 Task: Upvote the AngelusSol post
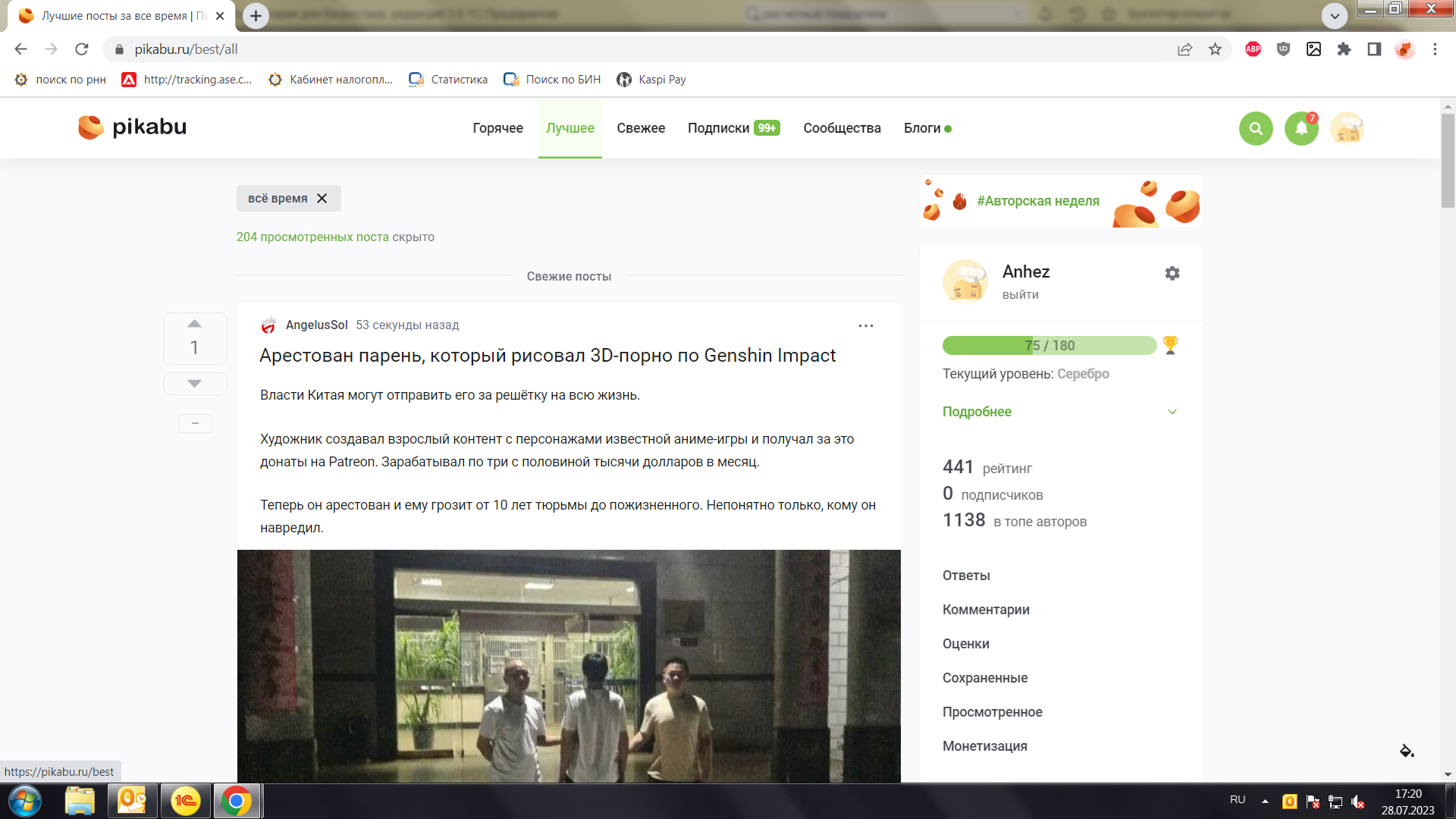[x=194, y=324]
